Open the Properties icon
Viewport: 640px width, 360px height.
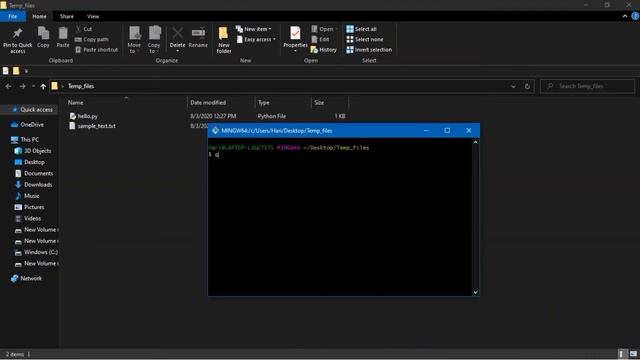pos(295,33)
